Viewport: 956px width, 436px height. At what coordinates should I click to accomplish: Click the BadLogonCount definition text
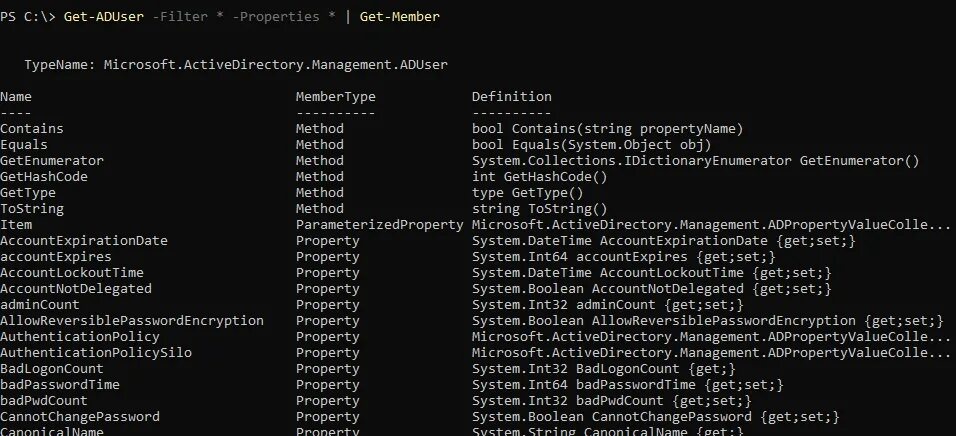click(604, 369)
